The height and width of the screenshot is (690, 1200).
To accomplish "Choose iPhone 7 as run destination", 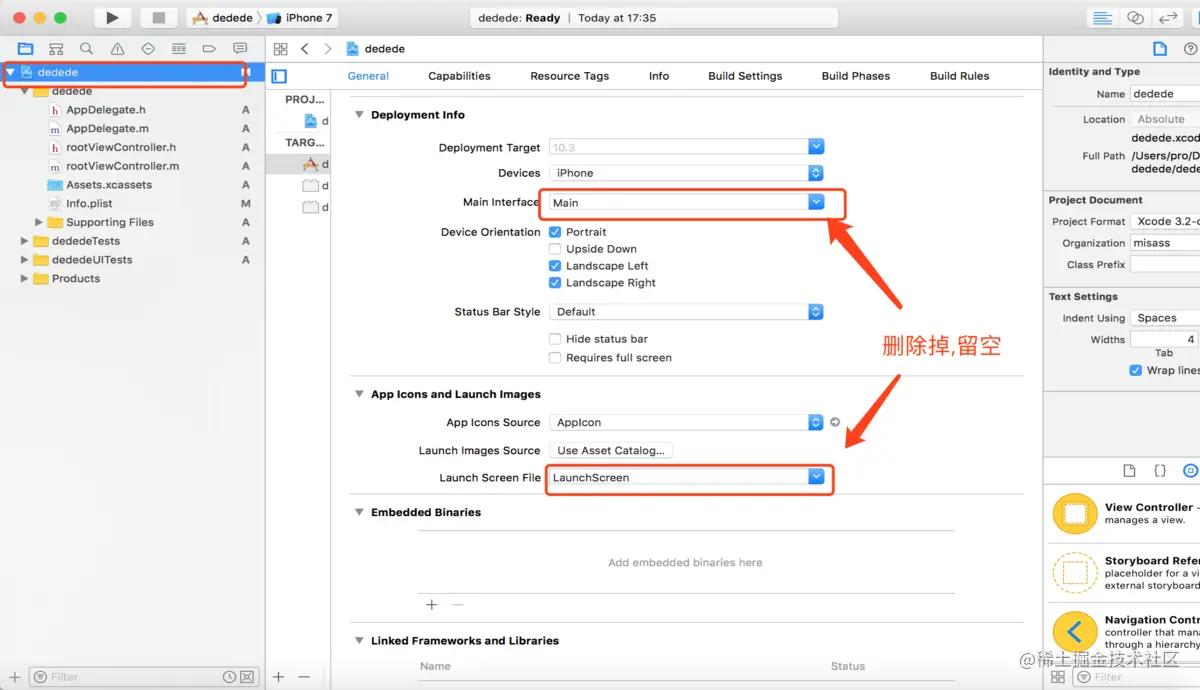I will 299,18.
